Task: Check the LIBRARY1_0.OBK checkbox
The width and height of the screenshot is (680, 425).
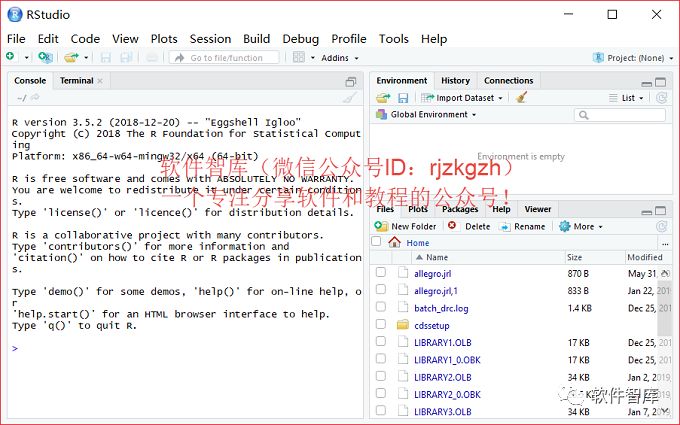Action: click(381, 359)
